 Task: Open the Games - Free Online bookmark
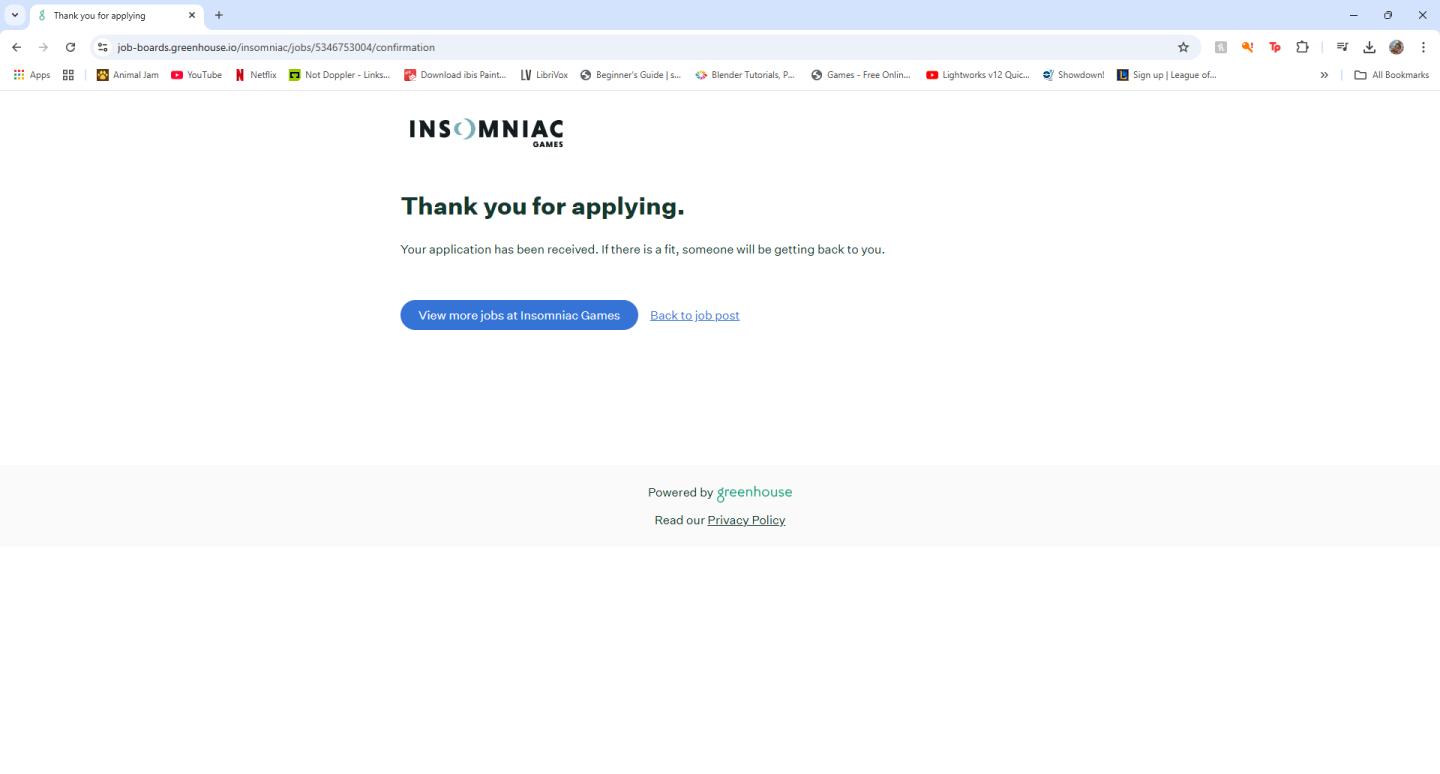tap(860, 75)
